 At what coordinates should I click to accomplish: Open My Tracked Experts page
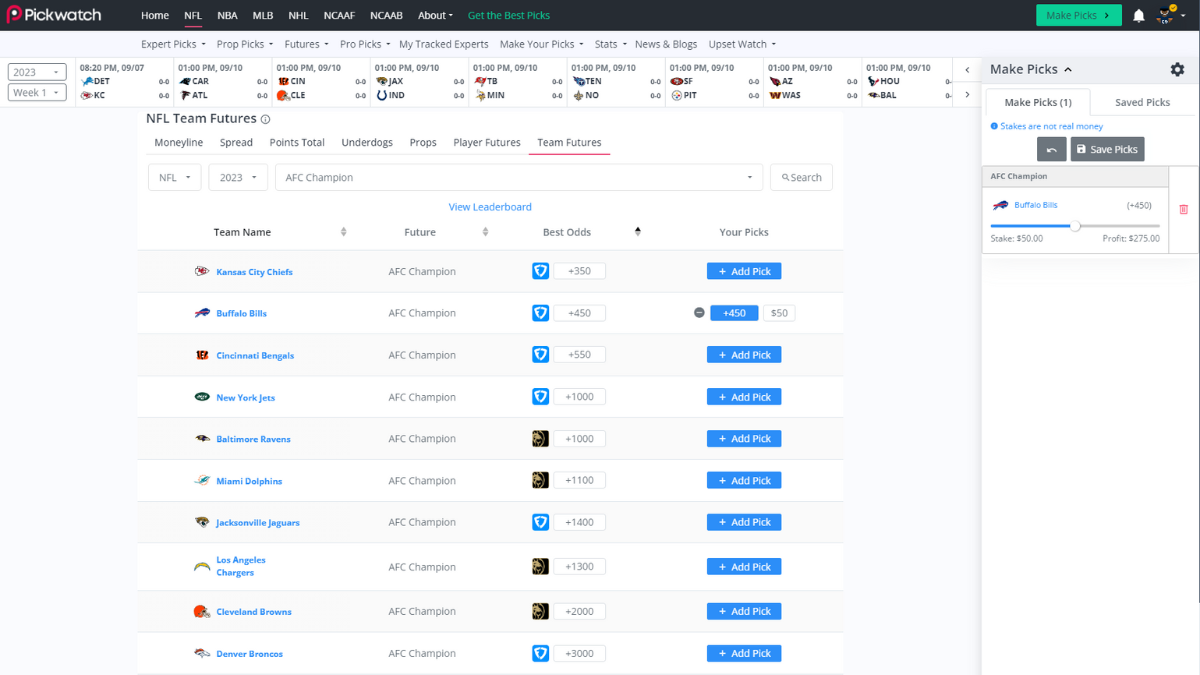click(444, 44)
